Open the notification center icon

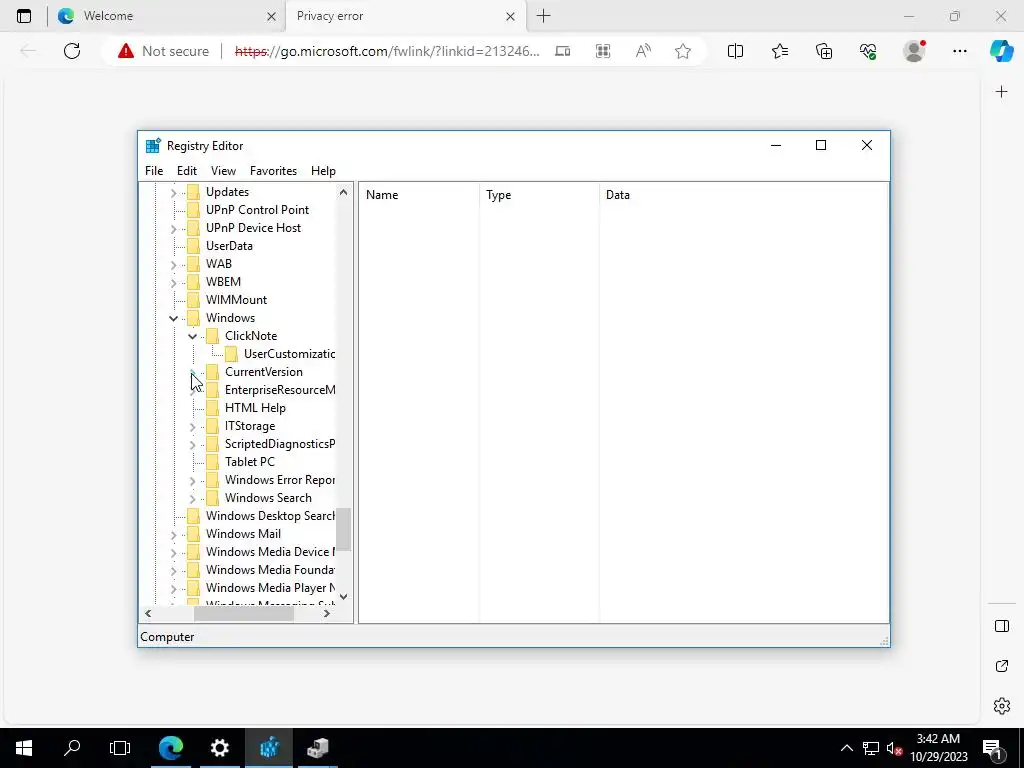click(992, 748)
